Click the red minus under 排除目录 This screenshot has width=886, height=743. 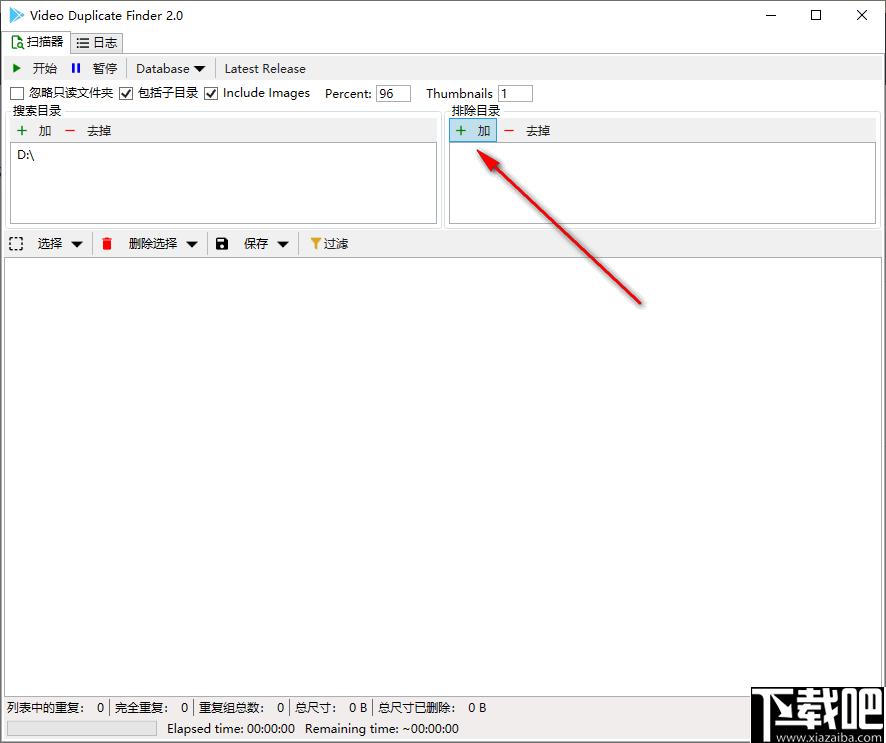[x=509, y=131]
